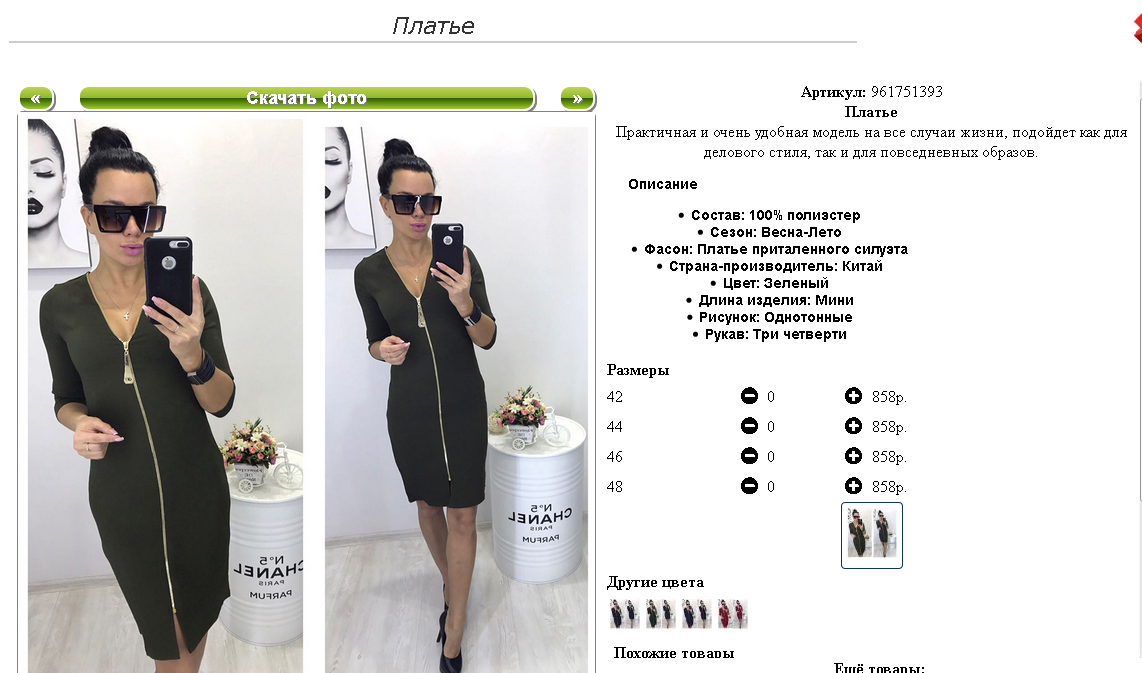This screenshot has width=1142, height=673.
Task: Increase quantity for size 46
Action: point(853,456)
